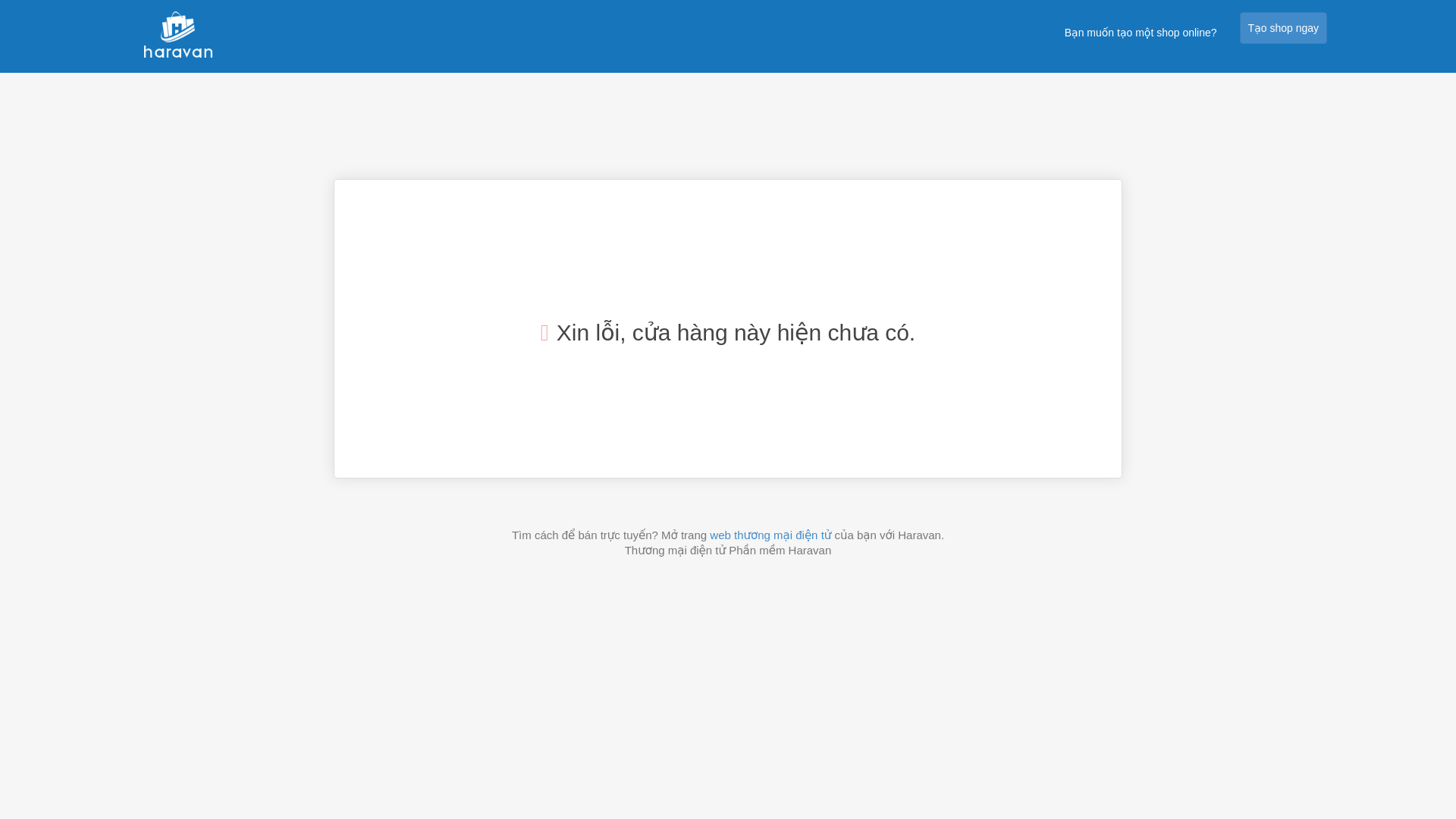The image size is (1456, 819).
Task: Click the red error icon beside 'Xin lỗi'
Action: (544, 333)
